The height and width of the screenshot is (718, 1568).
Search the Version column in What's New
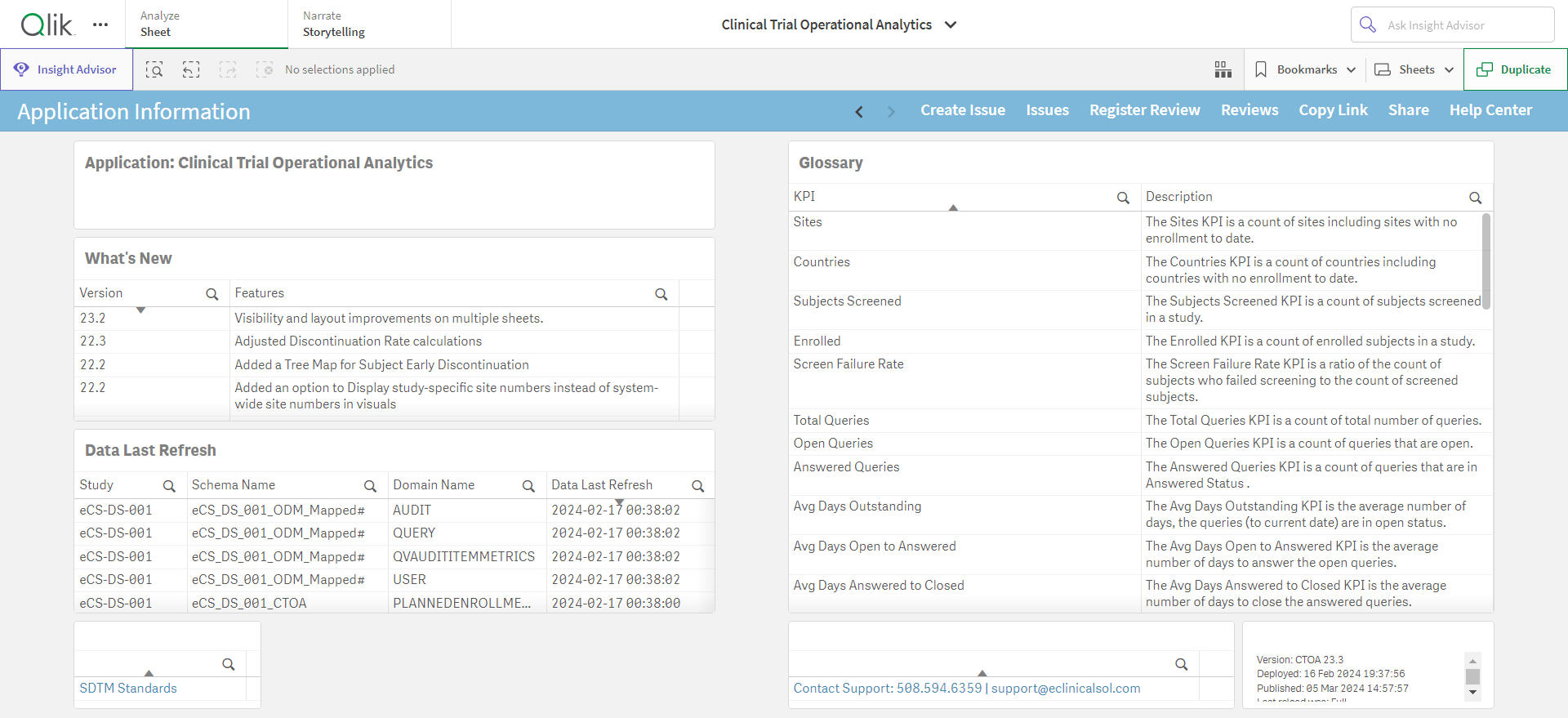point(212,294)
